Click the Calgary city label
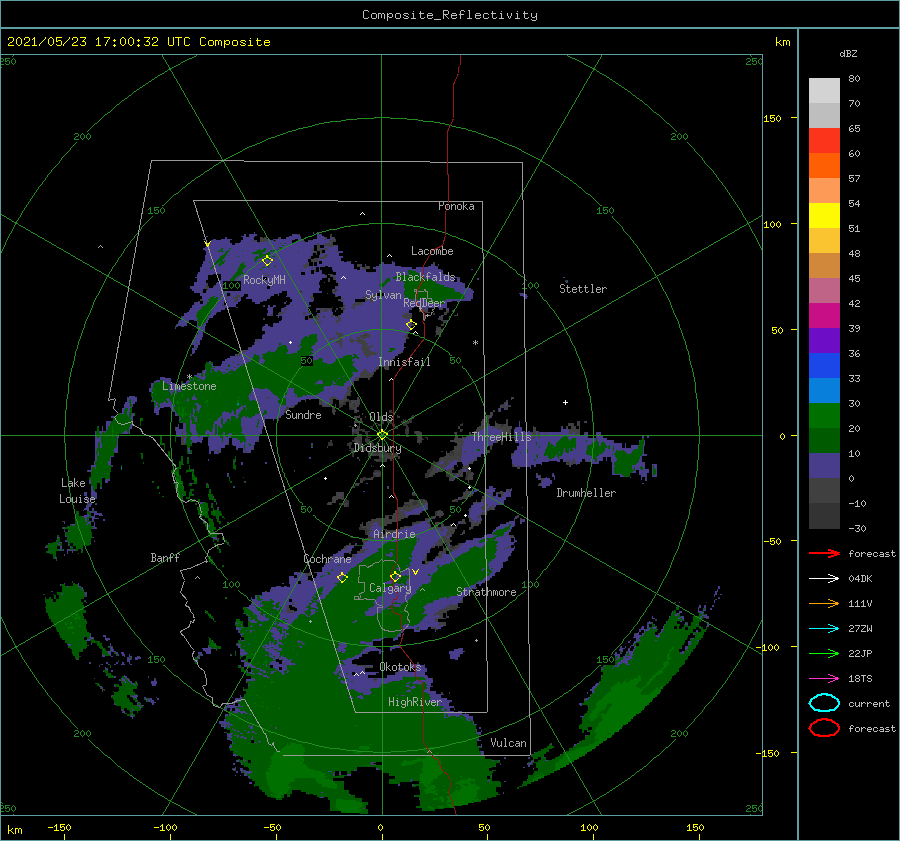Viewport: 900px width, 841px height. 390,588
